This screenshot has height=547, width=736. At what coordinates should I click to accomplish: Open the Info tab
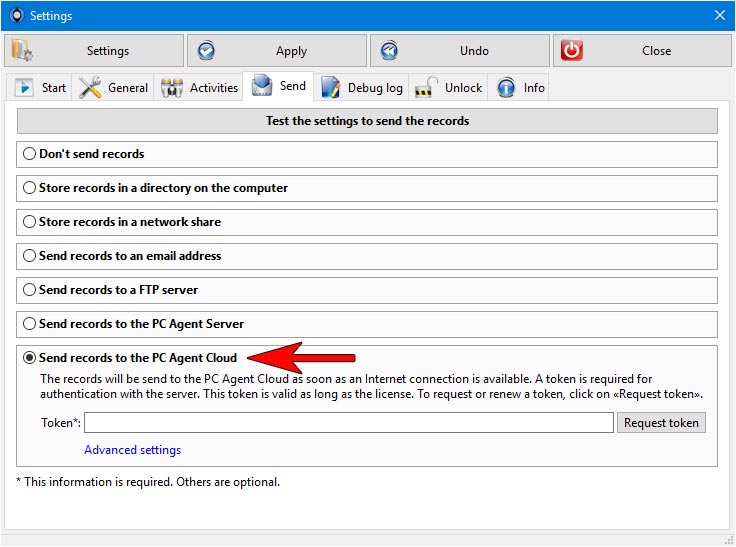[x=519, y=87]
